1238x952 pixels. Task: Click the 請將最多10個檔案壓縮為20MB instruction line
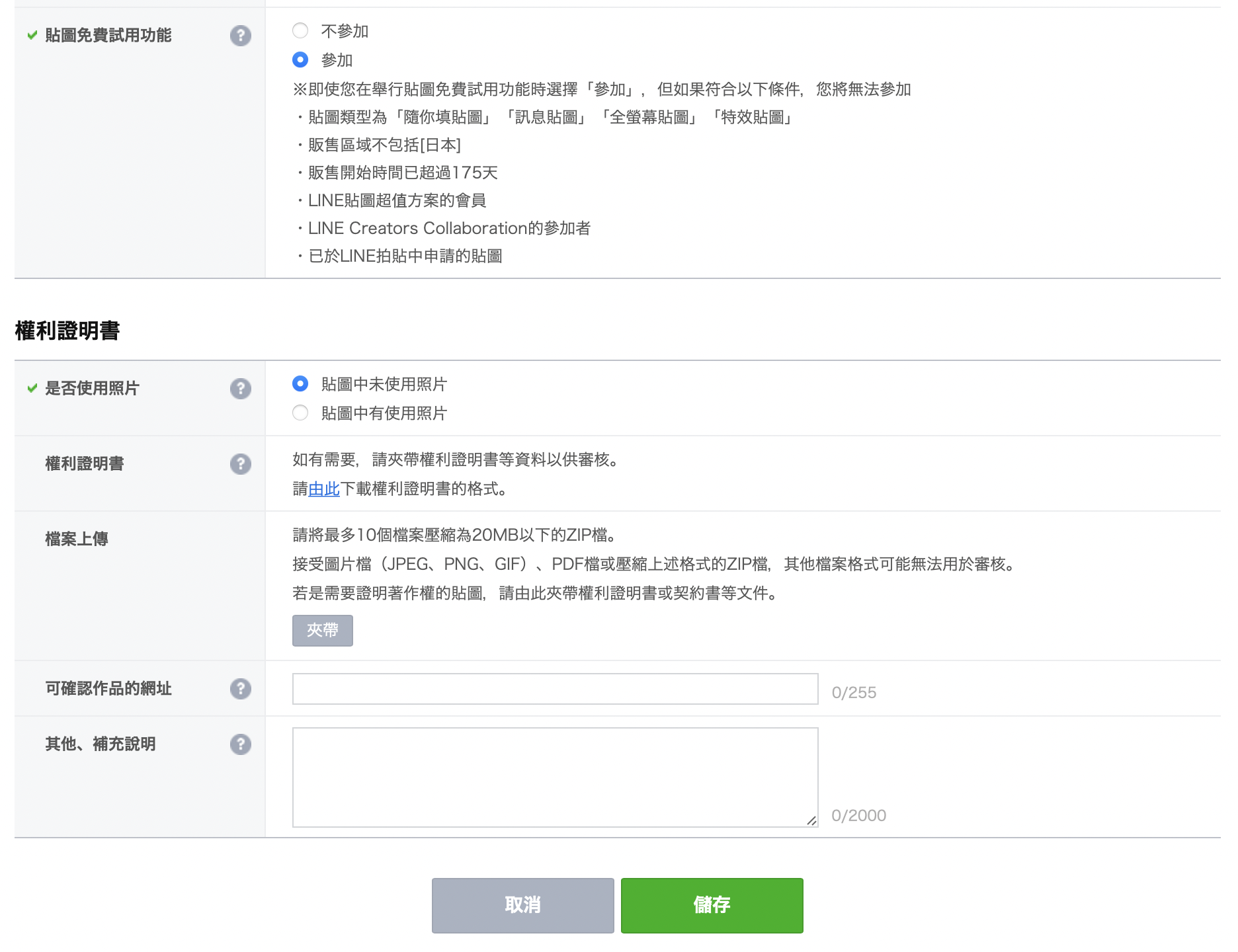455,535
